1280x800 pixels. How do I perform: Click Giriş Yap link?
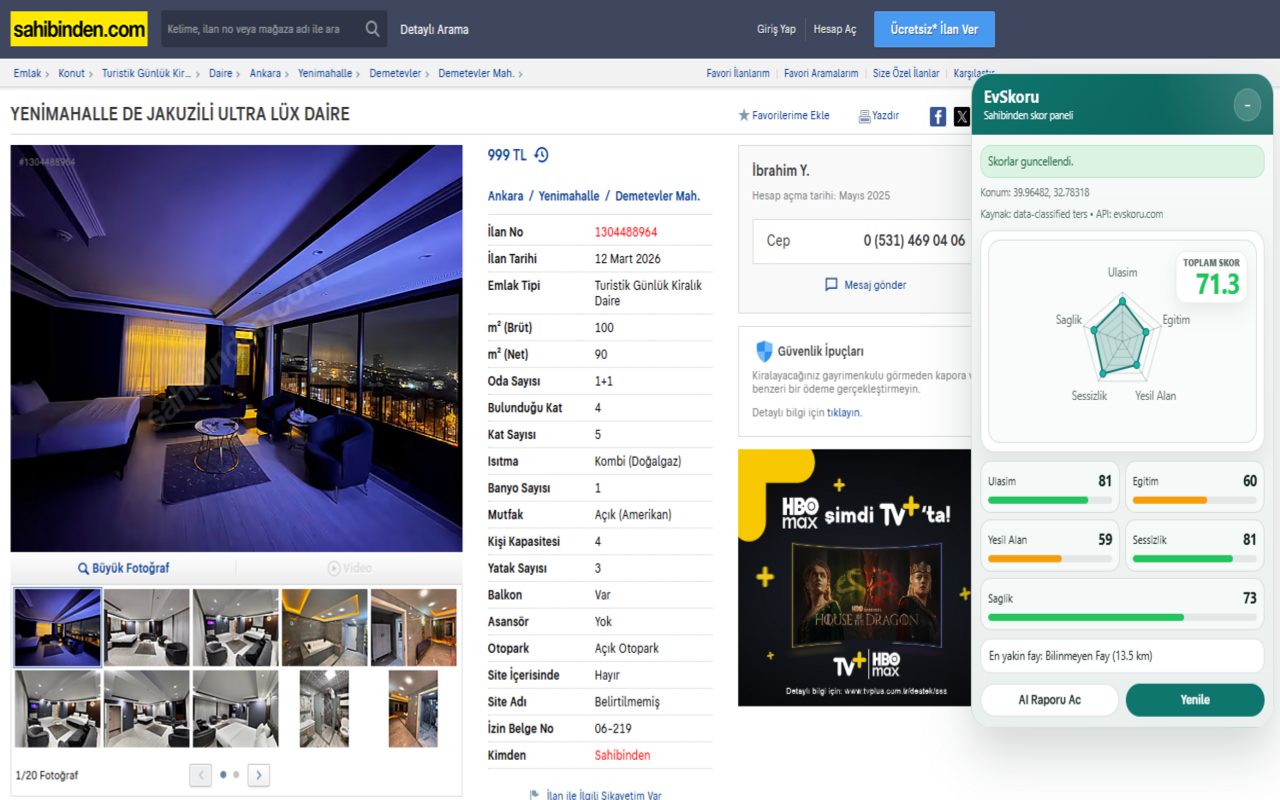[x=776, y=29]
